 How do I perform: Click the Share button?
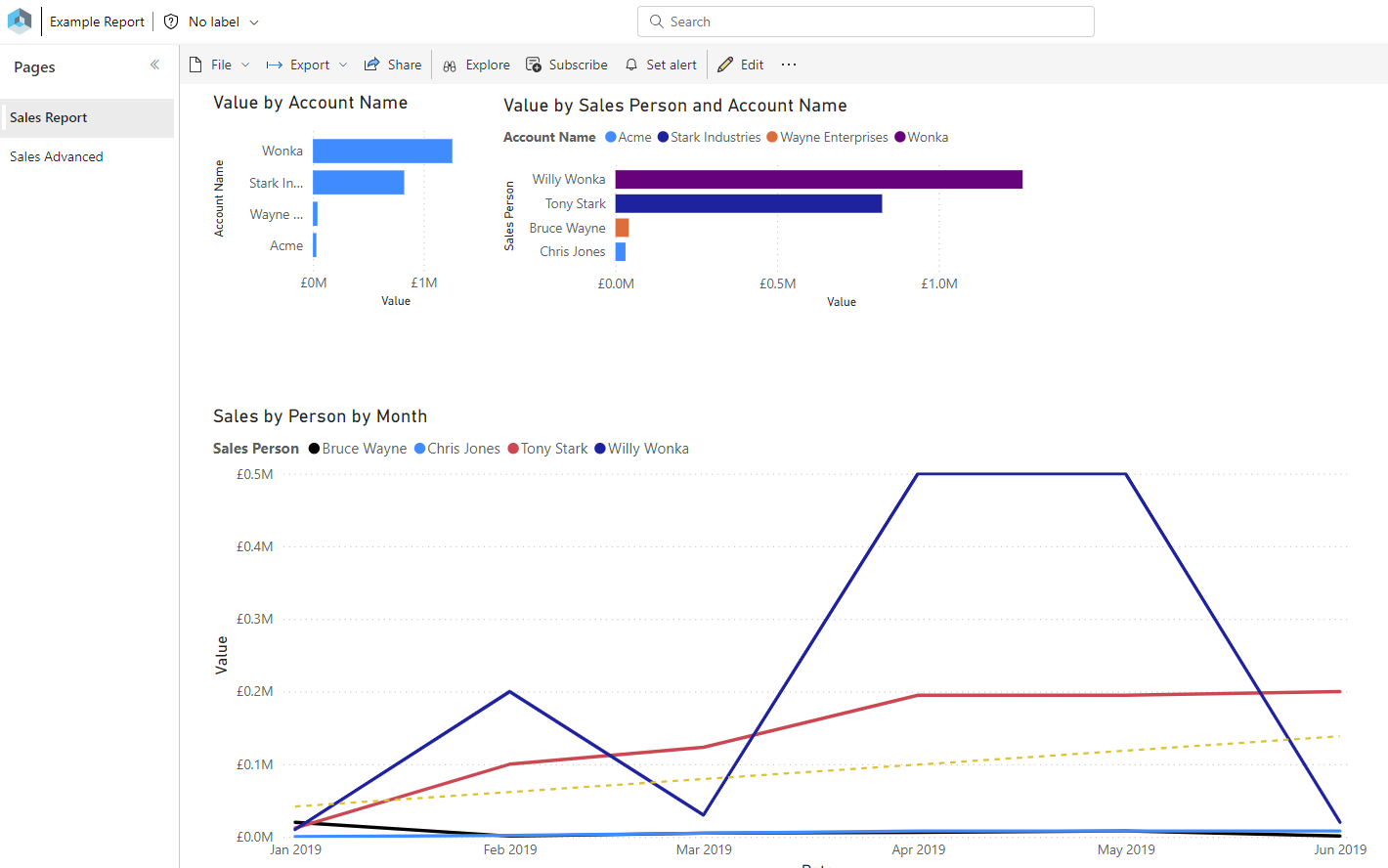pyautogui.click(x=393, y=65)
